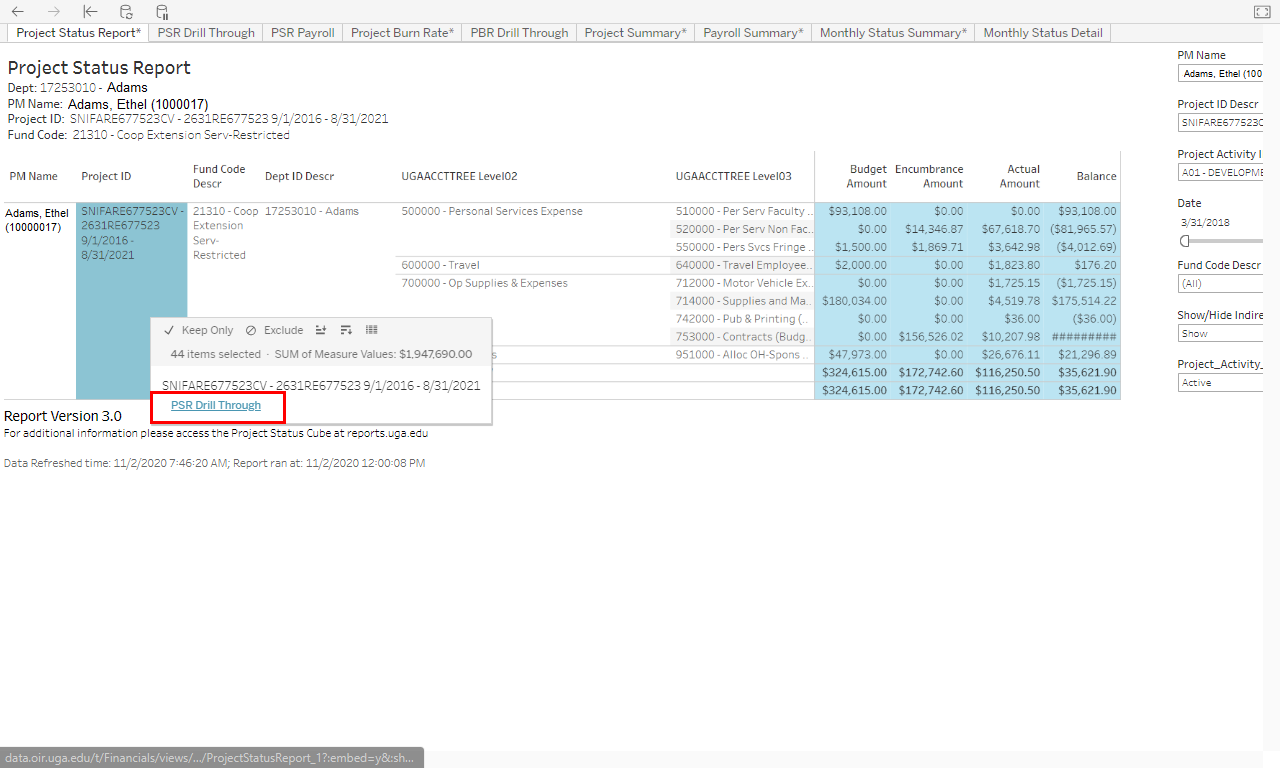Click the 742000 - Pub & Printing row

744,319
